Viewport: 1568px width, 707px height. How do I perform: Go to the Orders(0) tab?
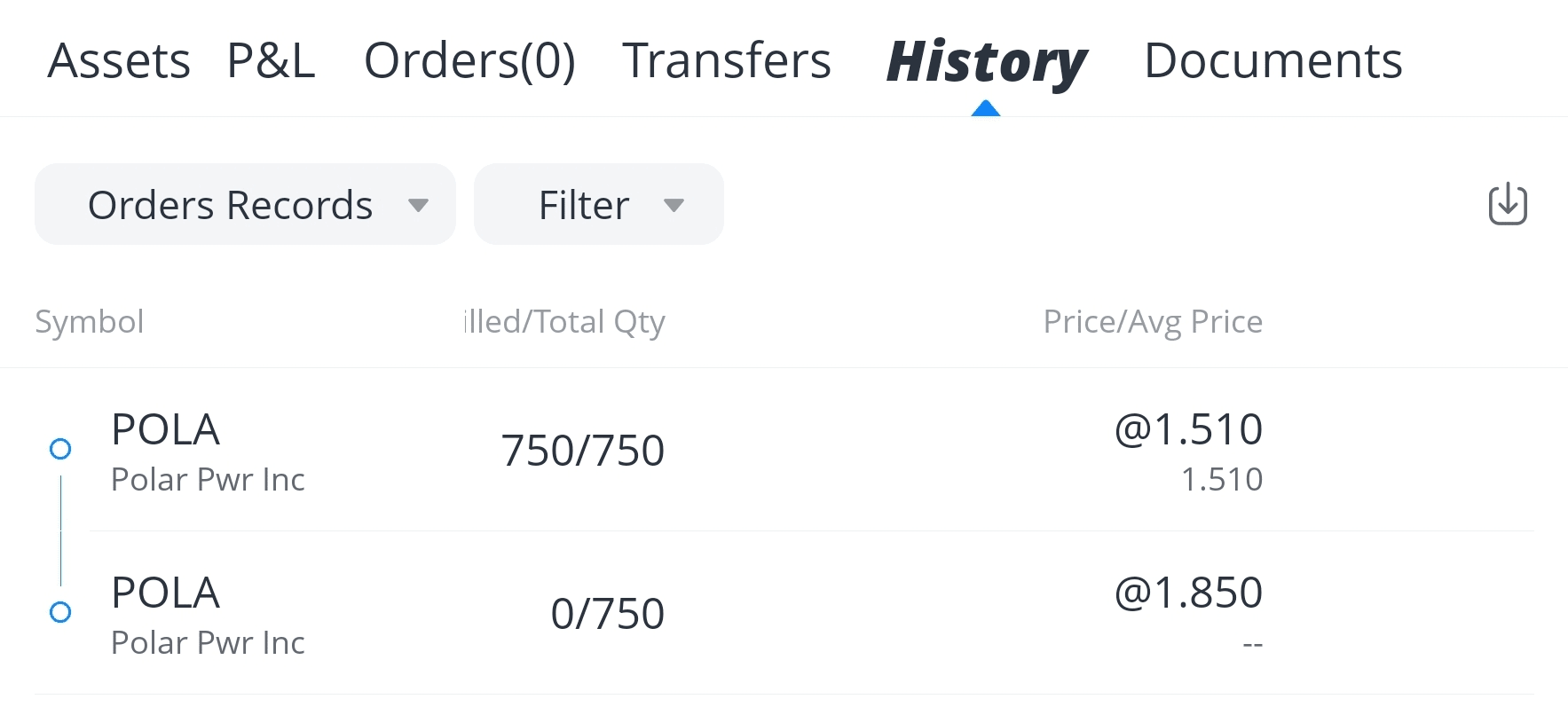click(x=469, y=60)
